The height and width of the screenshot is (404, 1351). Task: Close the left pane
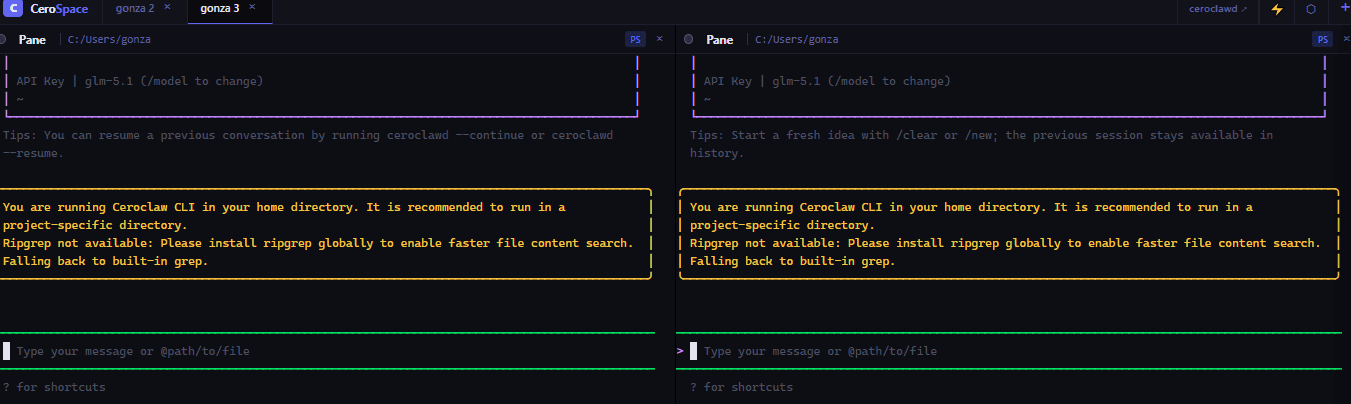(x=659, y=39)
